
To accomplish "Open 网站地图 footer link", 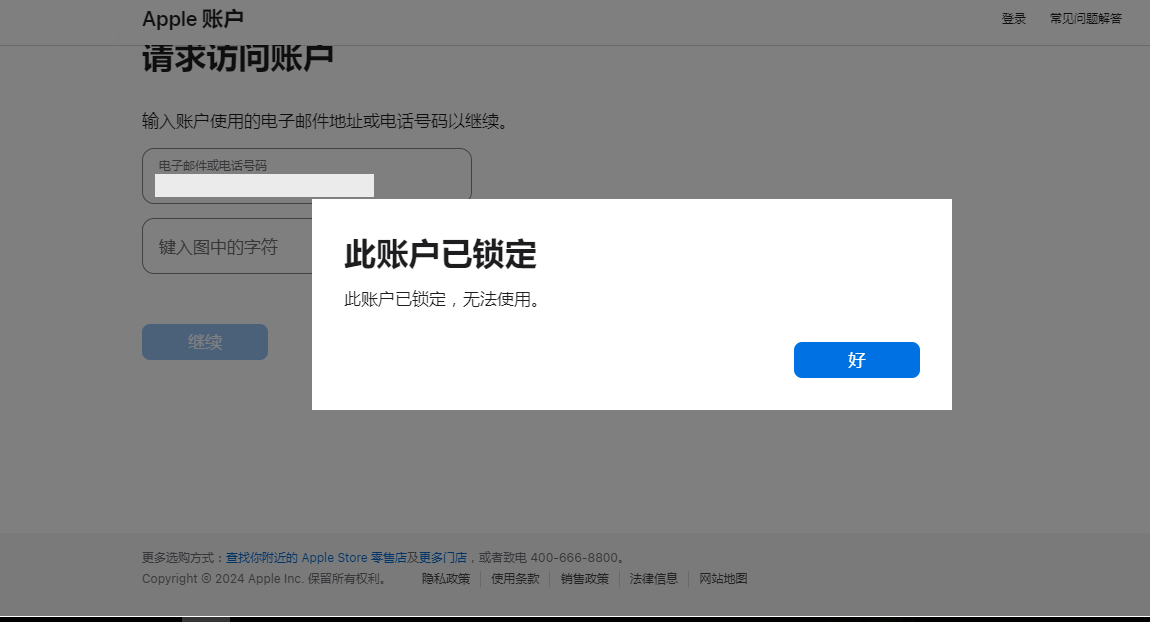I will coord(723,579).
